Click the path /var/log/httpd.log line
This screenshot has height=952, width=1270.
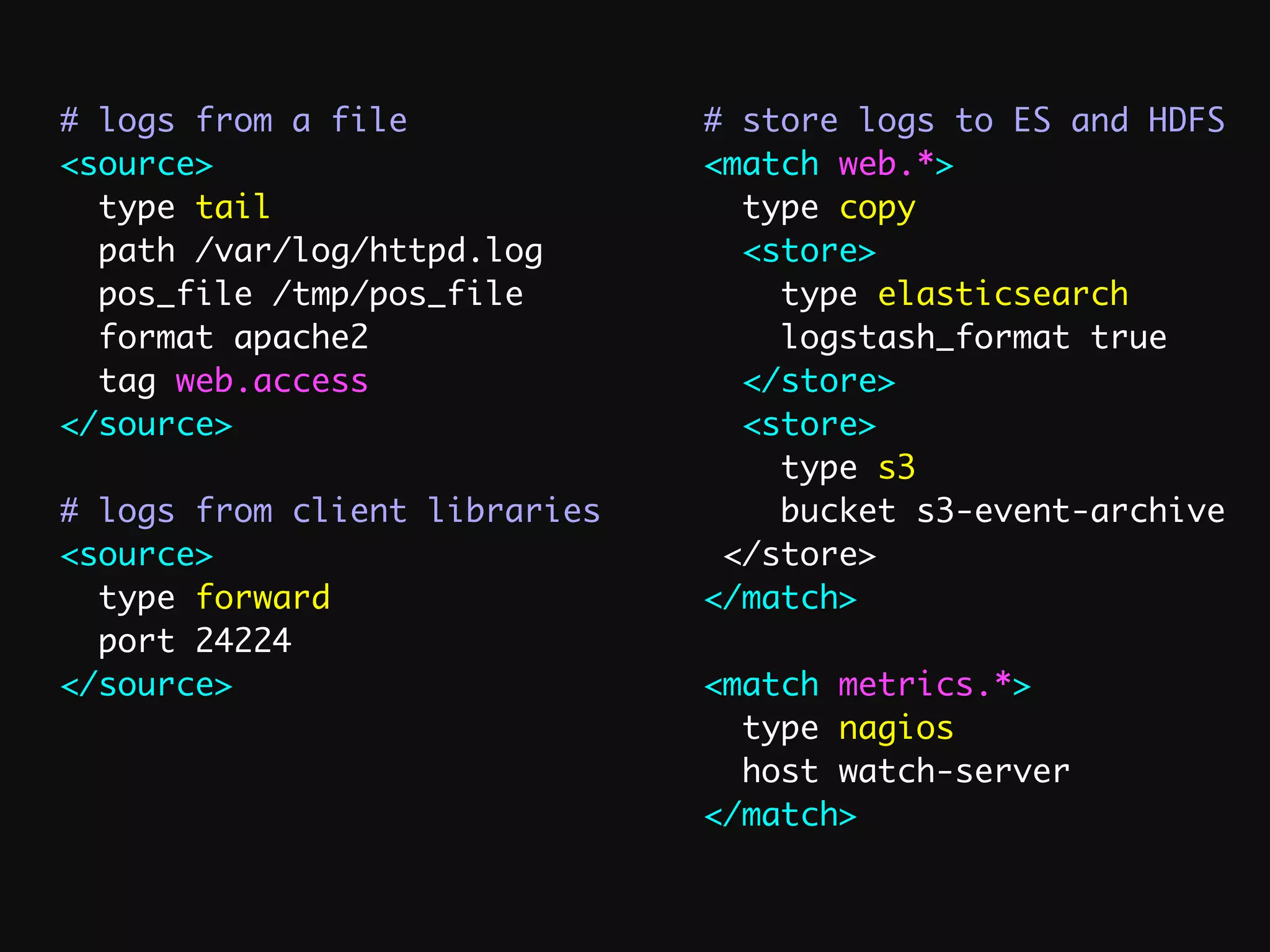320,251
